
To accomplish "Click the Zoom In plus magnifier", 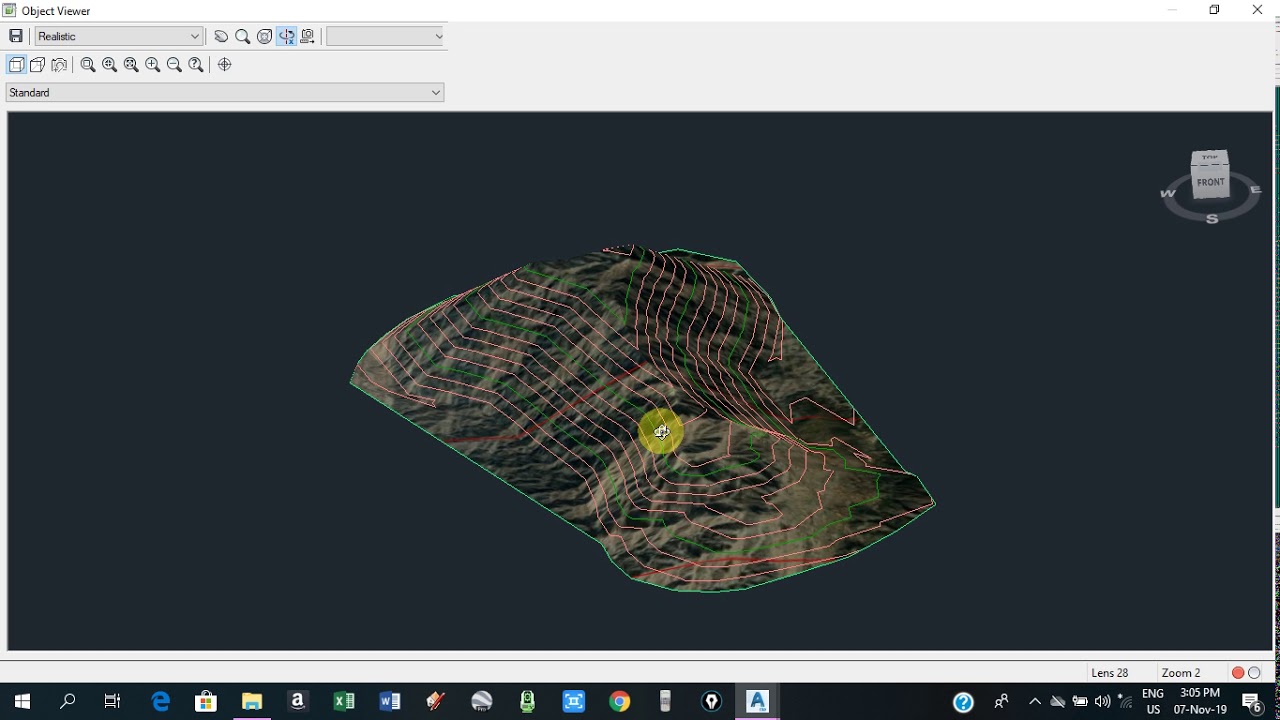I will pos(153,65).
